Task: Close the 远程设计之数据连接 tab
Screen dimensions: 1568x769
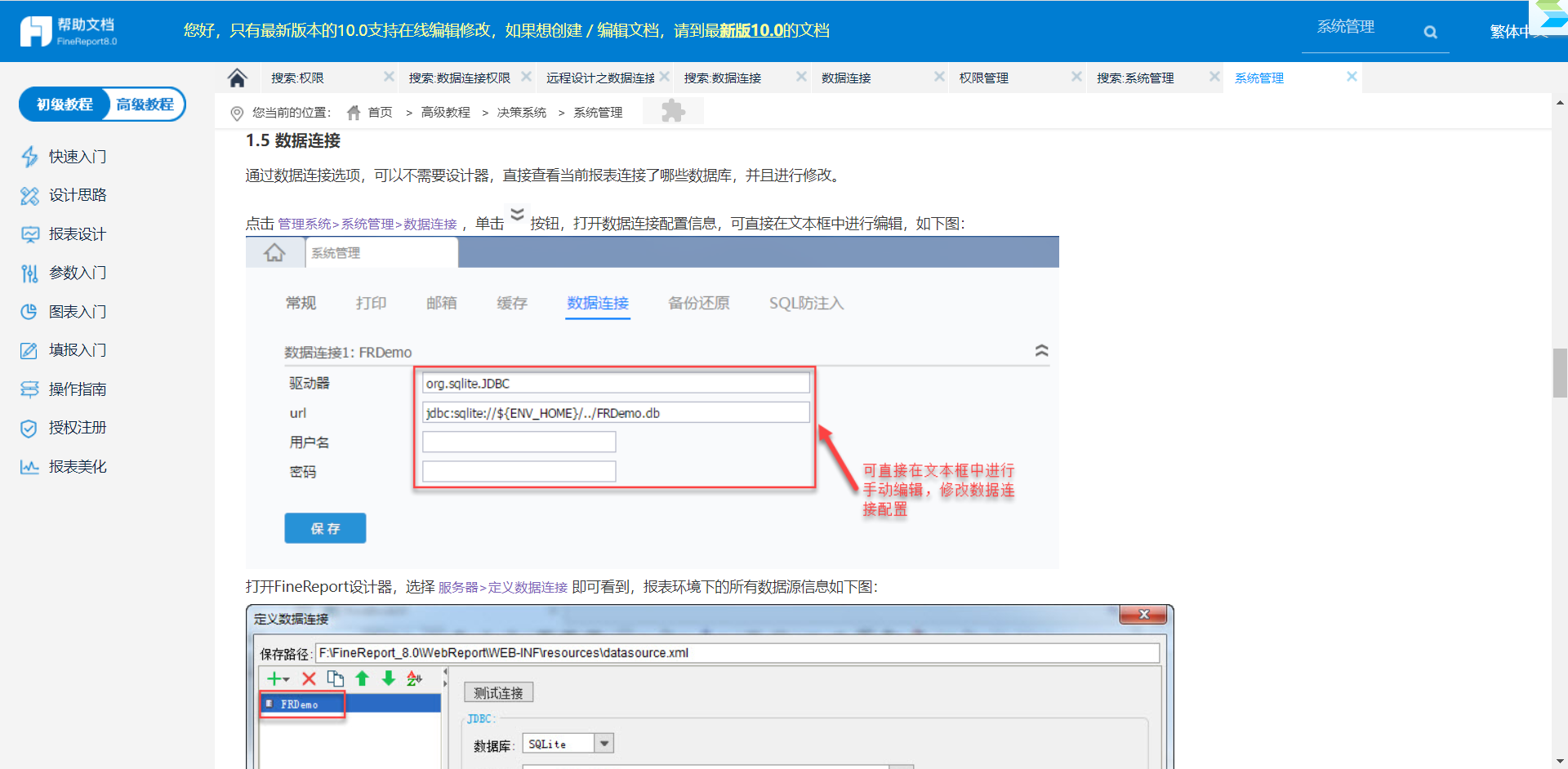Action: pos(665,77)
